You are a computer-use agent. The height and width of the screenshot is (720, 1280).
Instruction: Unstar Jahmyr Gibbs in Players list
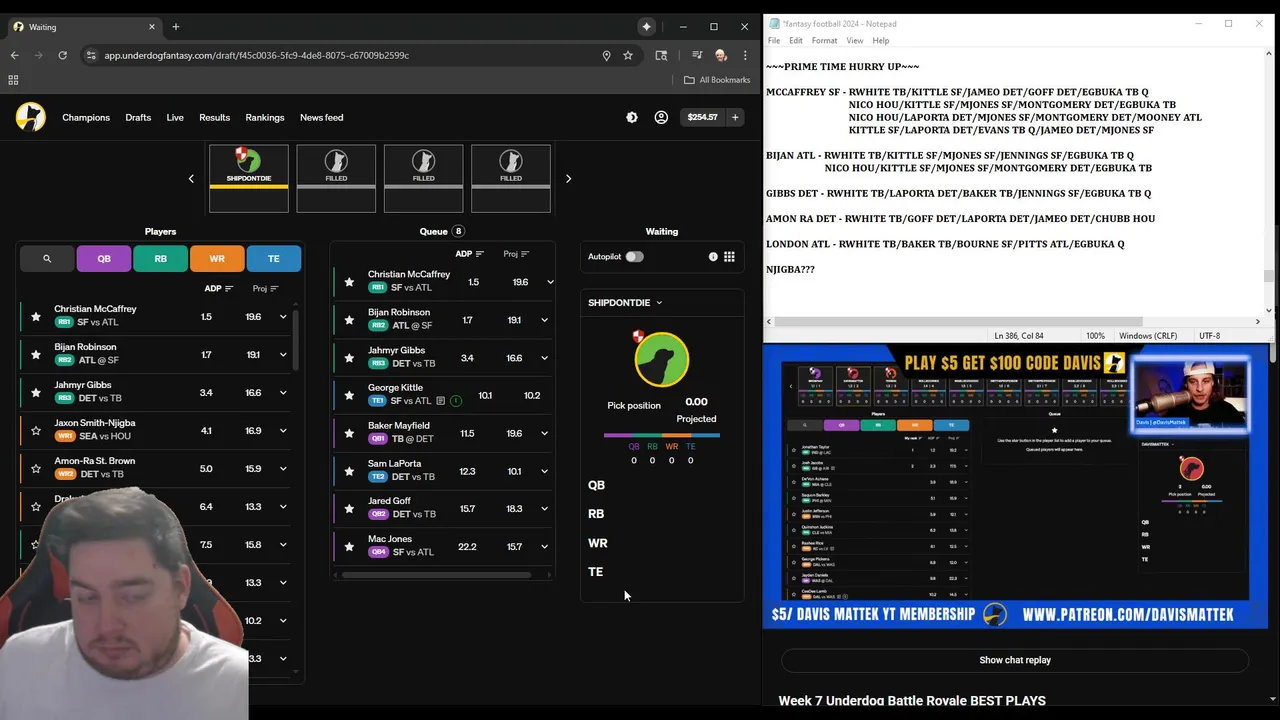[x=36, y=393]
